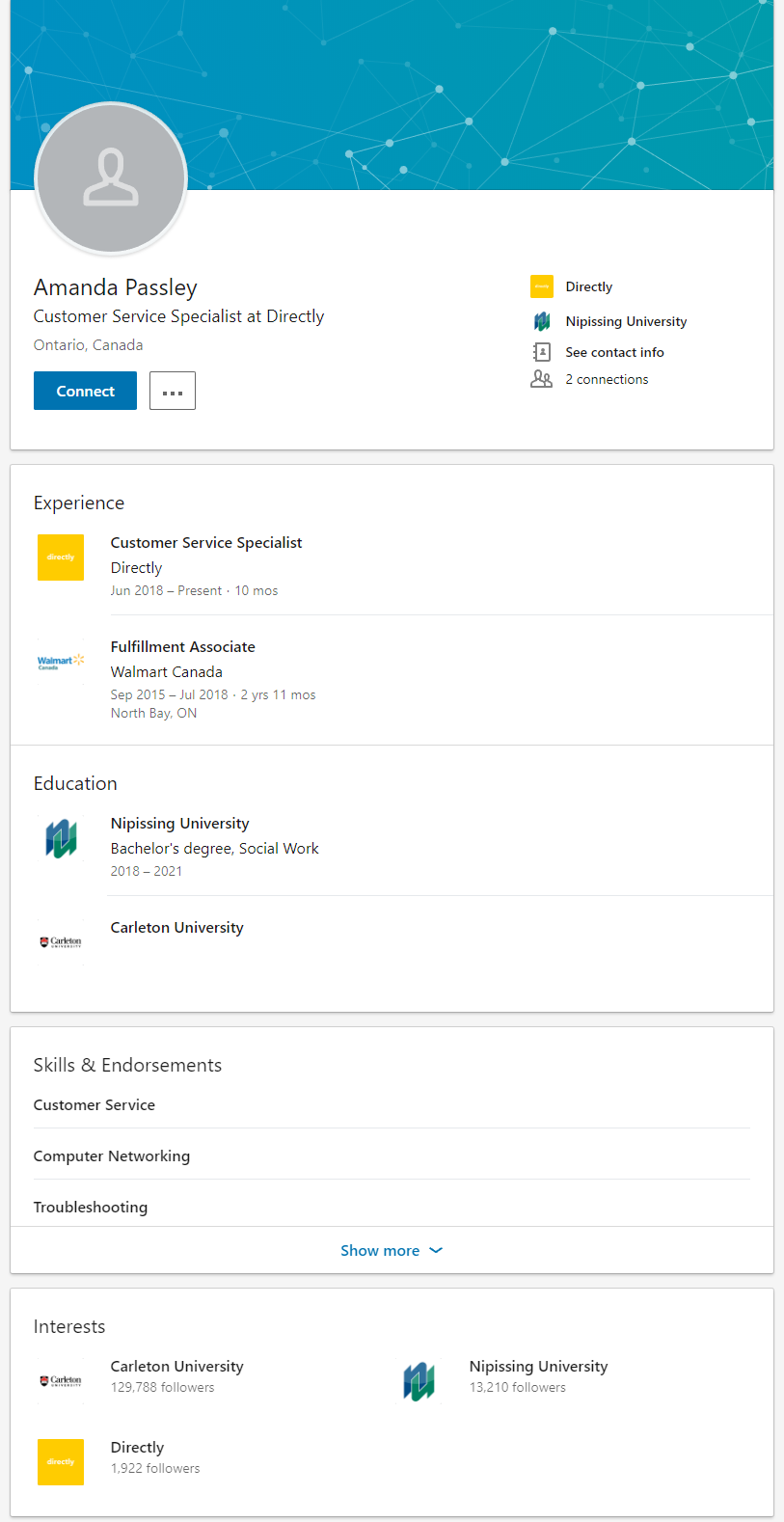
Task: Click the location text Ontario, Canada
Action: click(89, 345)
